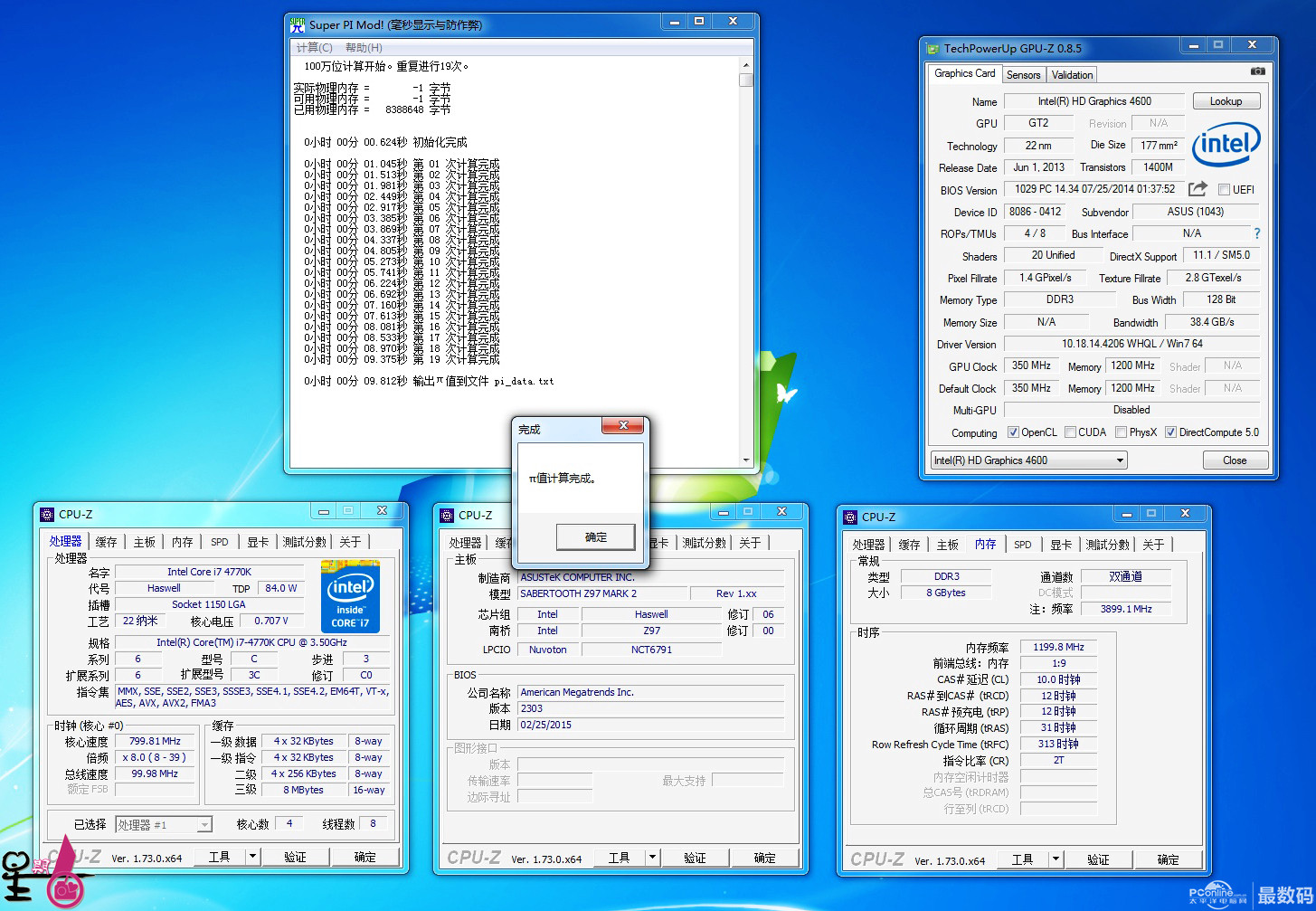Toggle the DirectCompute 5.0 checkbox
Image resolution: width=1316 pixels, height=911 pixels.
[1170, 432]
